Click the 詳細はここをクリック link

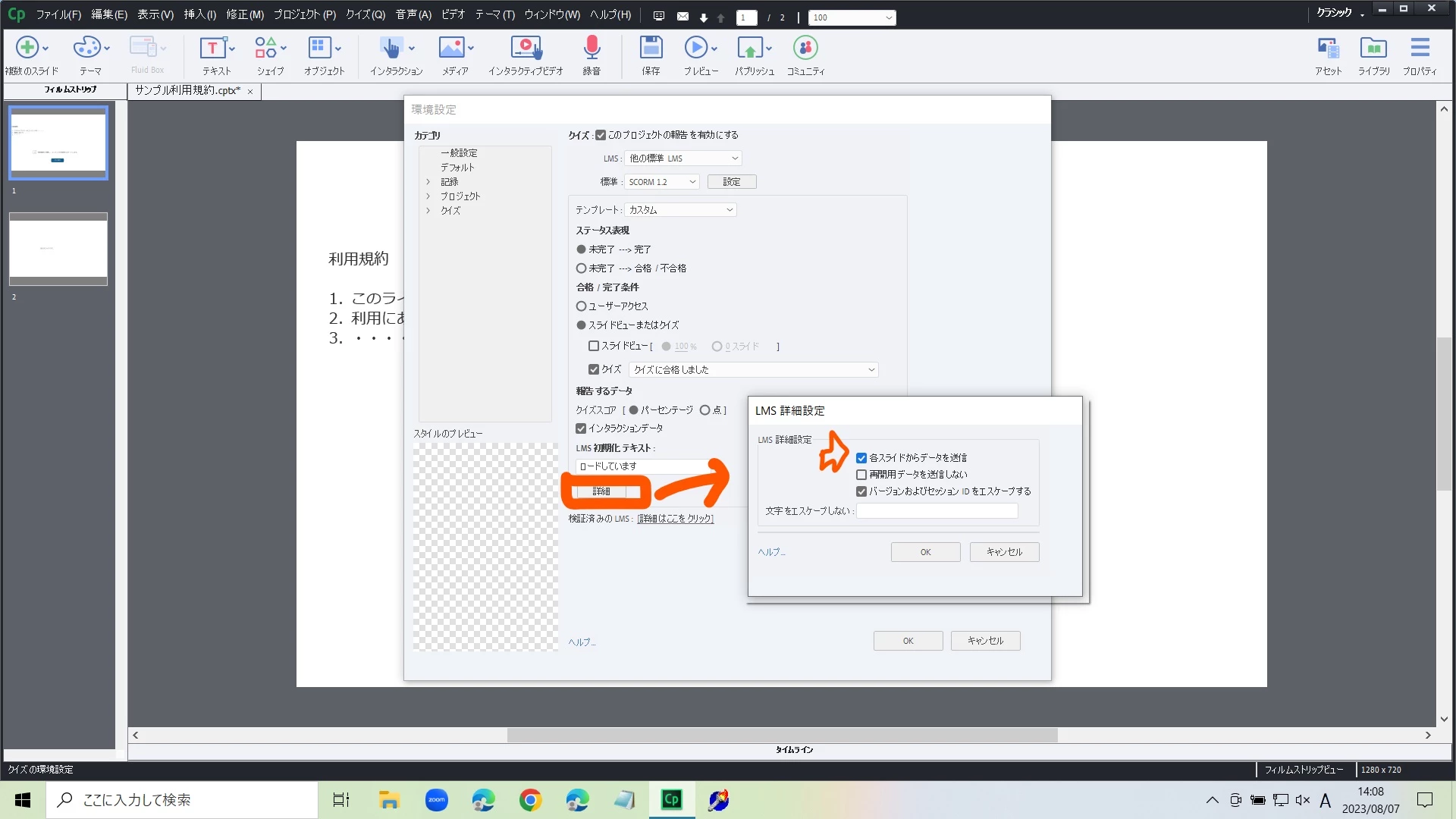coord(675,519)
